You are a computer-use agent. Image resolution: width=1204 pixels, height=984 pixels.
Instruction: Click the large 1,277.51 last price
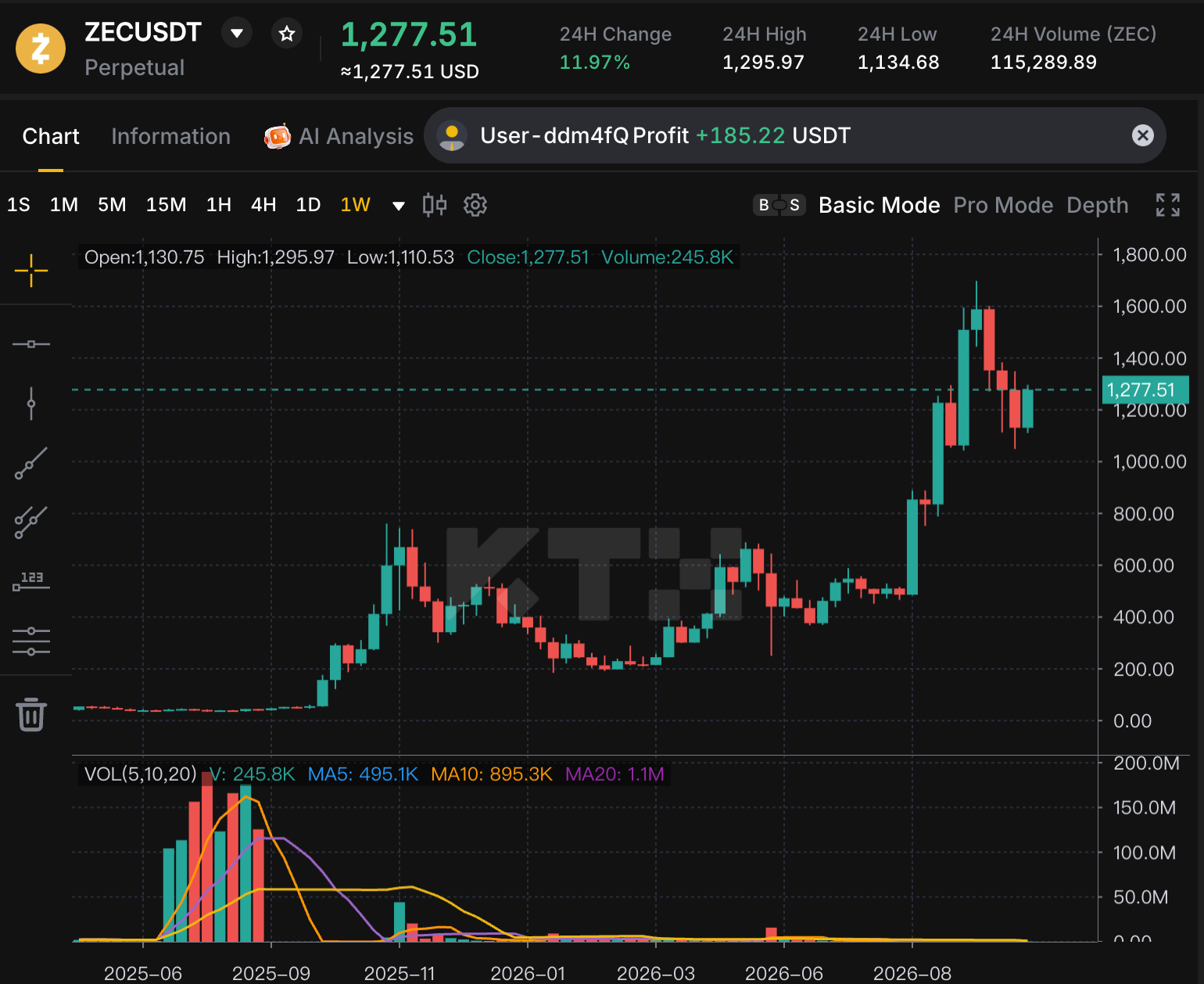click(409, 34)
